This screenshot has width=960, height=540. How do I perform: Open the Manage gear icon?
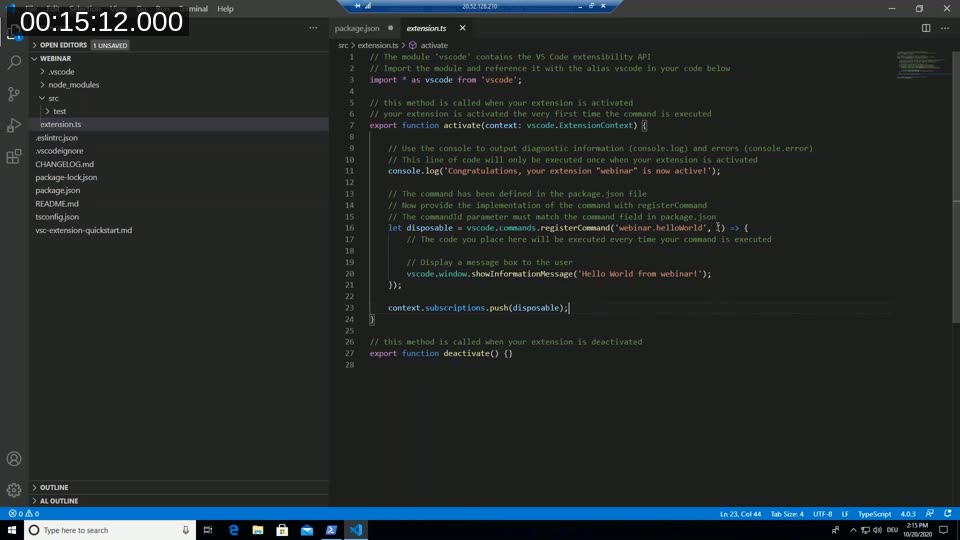pos(14,490)
